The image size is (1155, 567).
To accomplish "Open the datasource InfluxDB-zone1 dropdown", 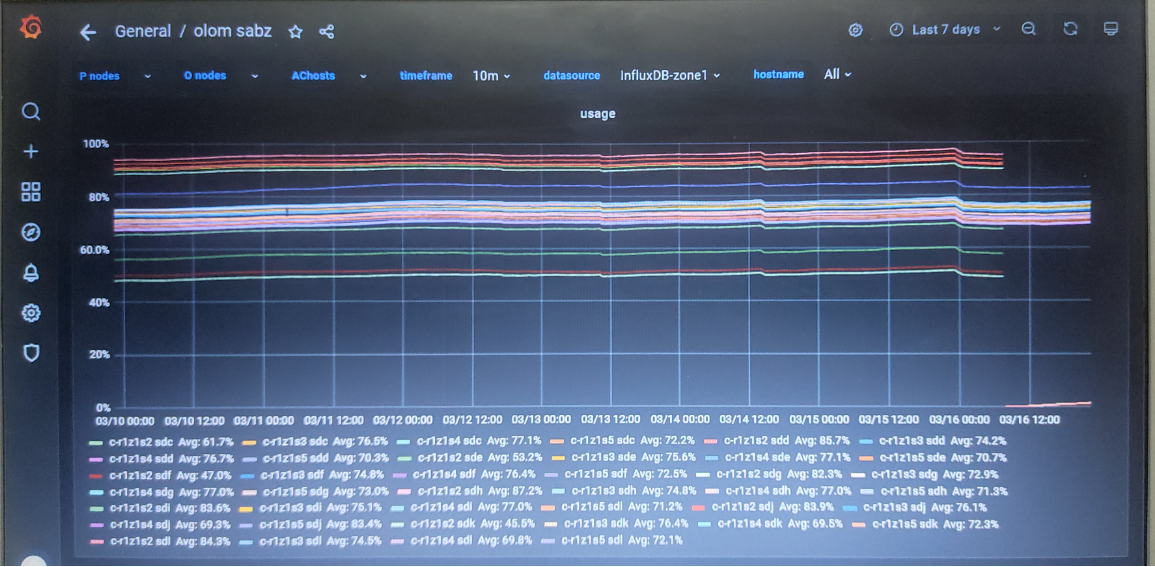I will [670, 75].
